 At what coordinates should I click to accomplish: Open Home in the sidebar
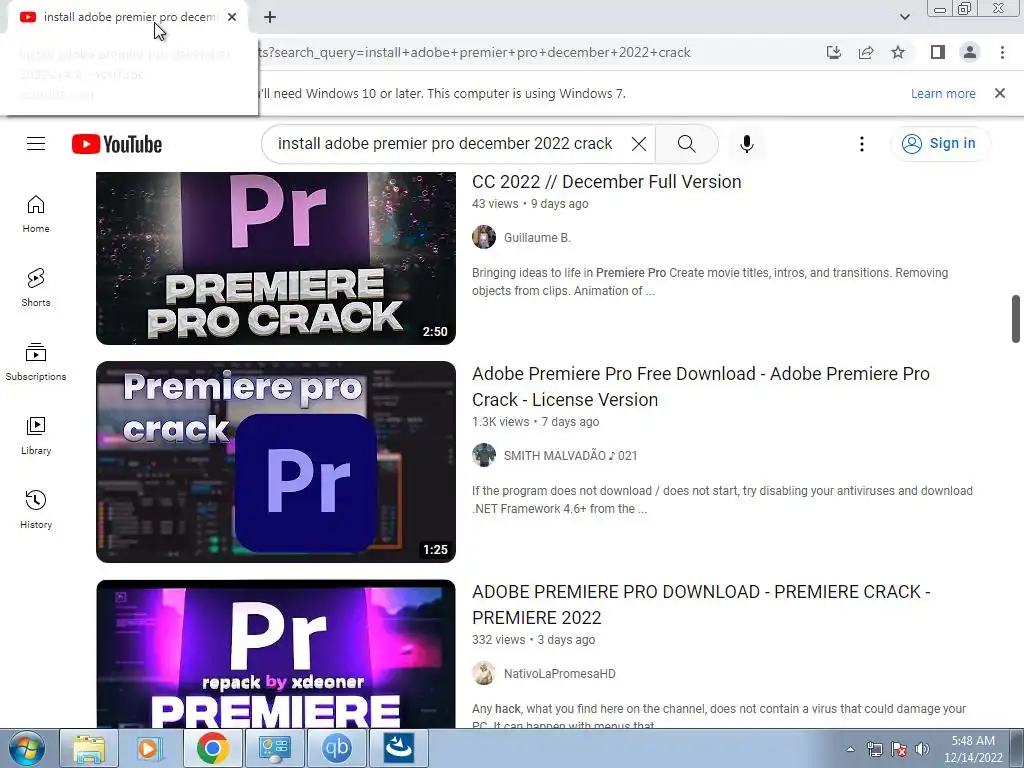[x=36, y=214]
